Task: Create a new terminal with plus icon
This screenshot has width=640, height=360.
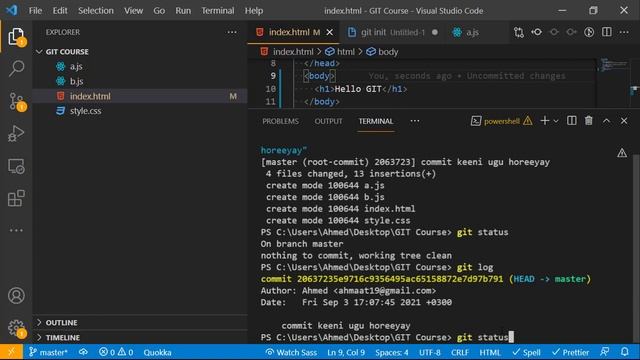Action: click(544, 121)
